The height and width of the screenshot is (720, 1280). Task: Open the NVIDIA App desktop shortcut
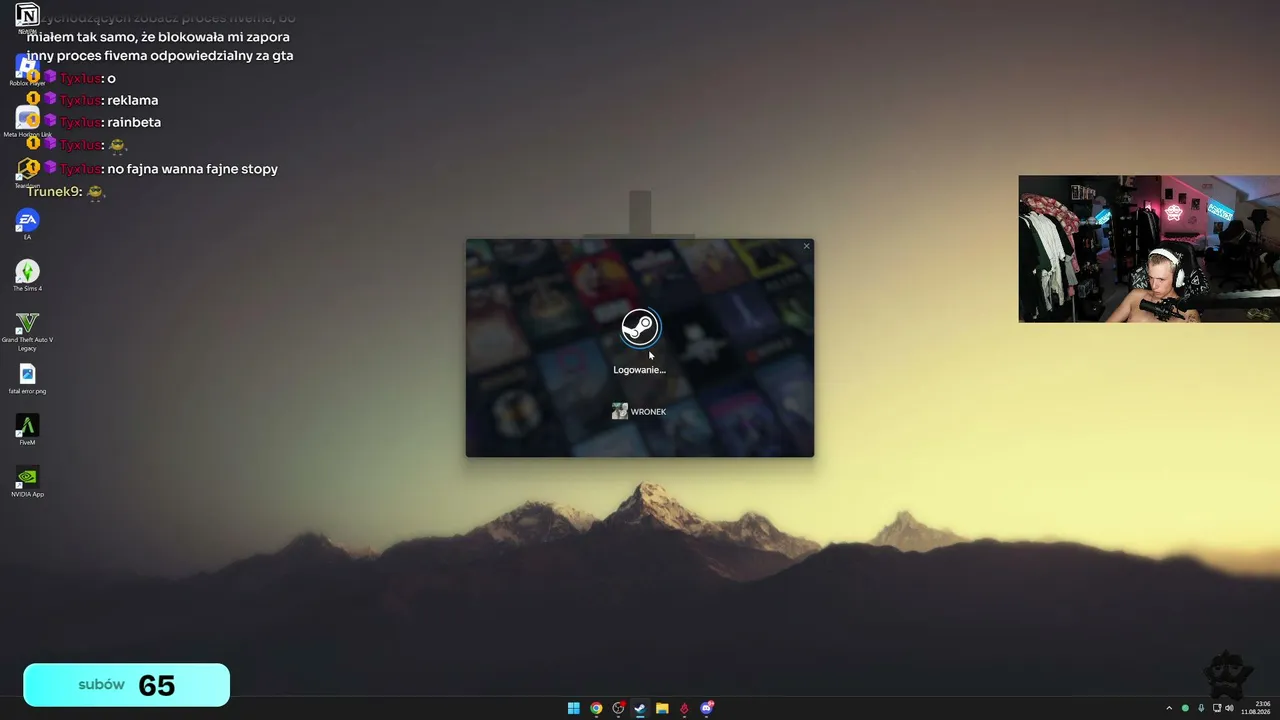tap(27, 482)
